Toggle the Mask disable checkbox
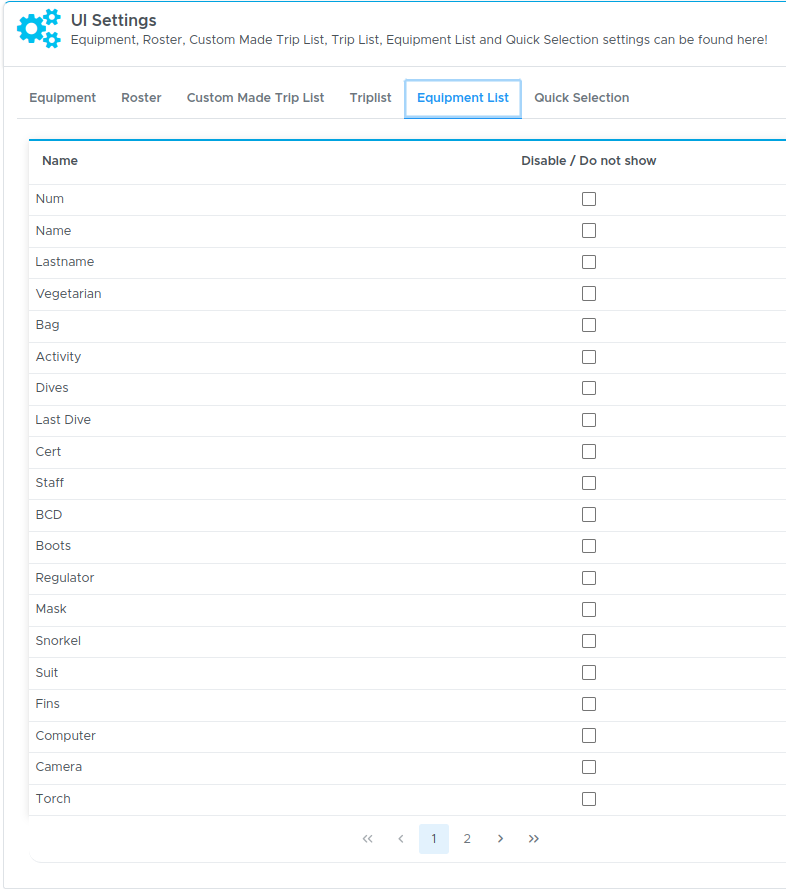 coord(589,609)
